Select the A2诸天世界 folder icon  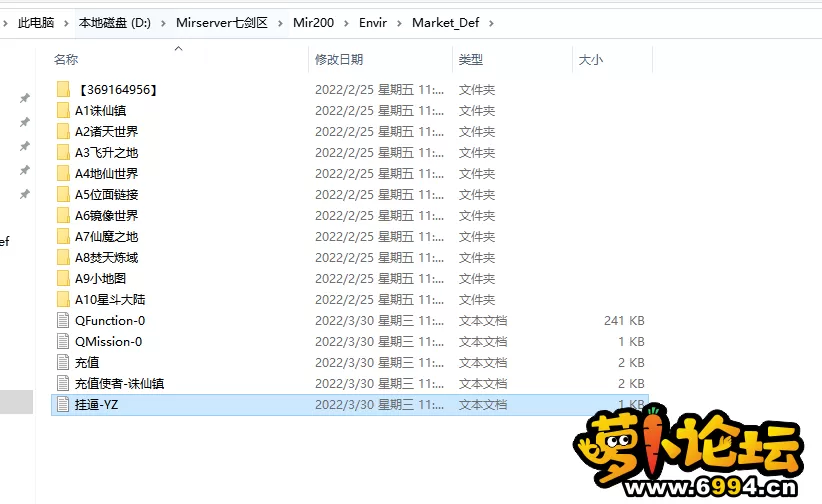pos(63,131)
